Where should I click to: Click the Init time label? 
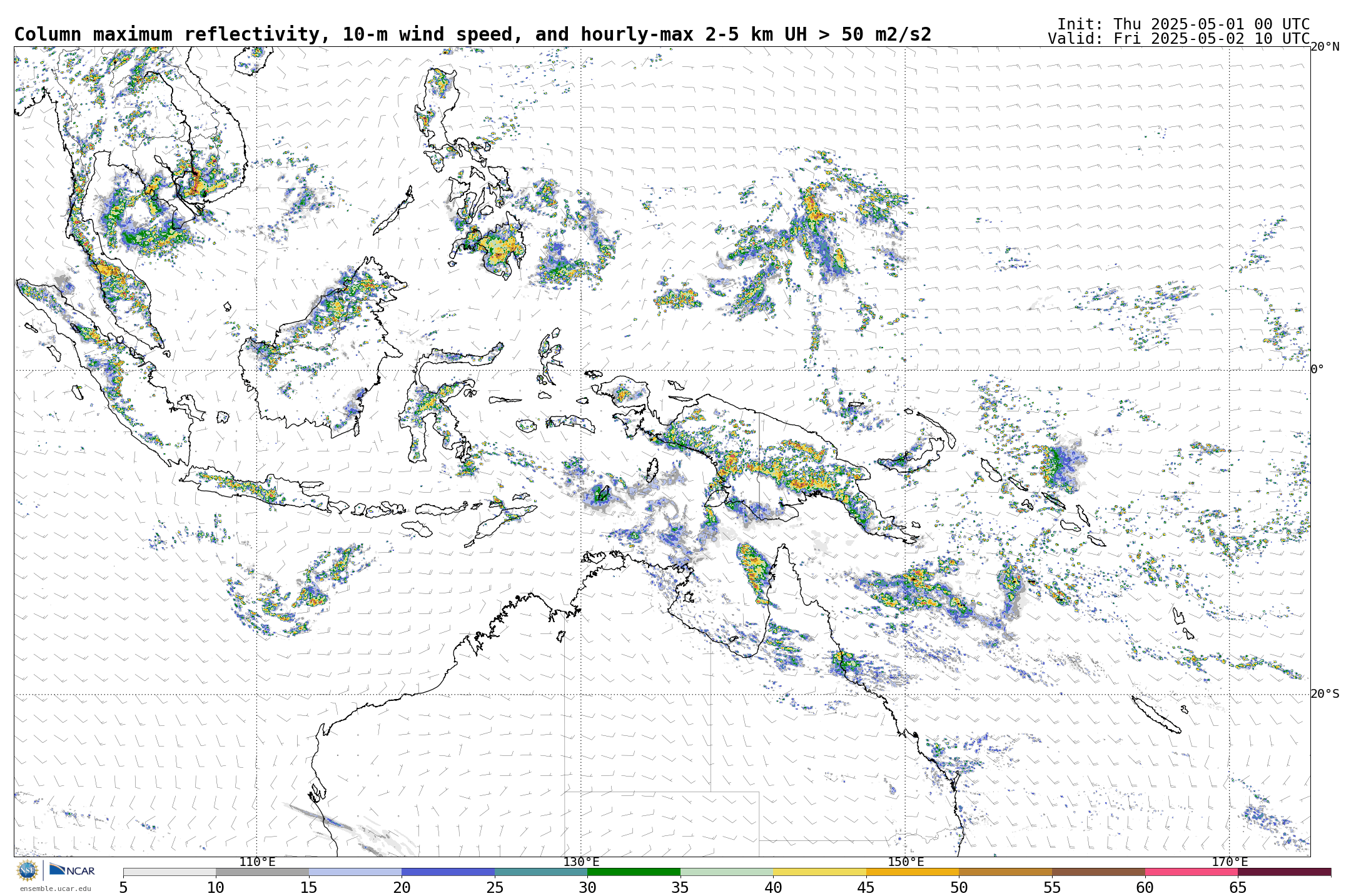coord(1183,24)
